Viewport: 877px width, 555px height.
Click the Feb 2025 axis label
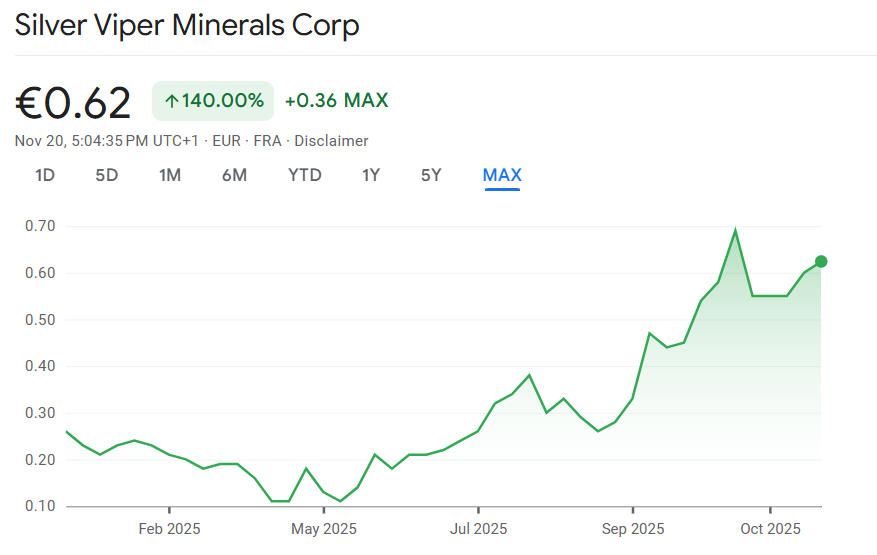click(169, 529)
